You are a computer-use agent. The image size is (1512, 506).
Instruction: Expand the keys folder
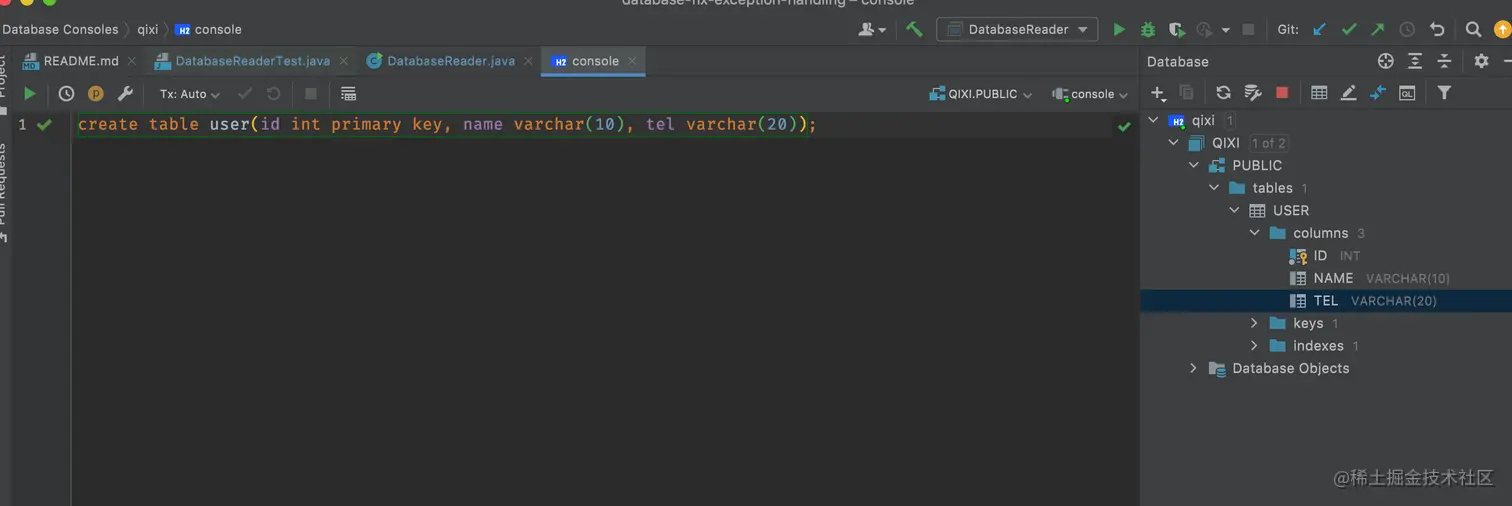[x=1255, y=323]
